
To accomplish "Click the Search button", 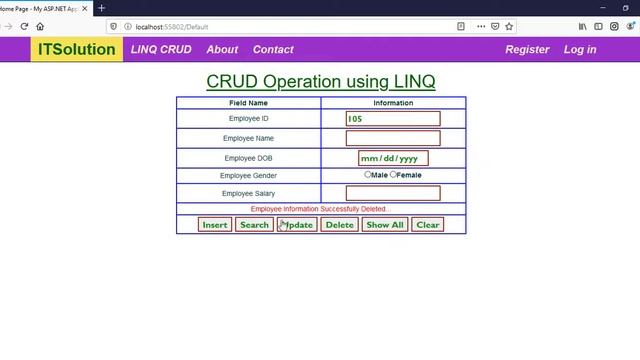I will 254,225.
